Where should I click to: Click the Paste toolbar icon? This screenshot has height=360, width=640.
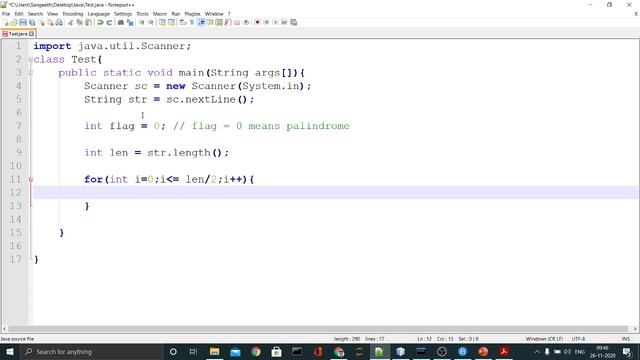(x=88, y=22)
